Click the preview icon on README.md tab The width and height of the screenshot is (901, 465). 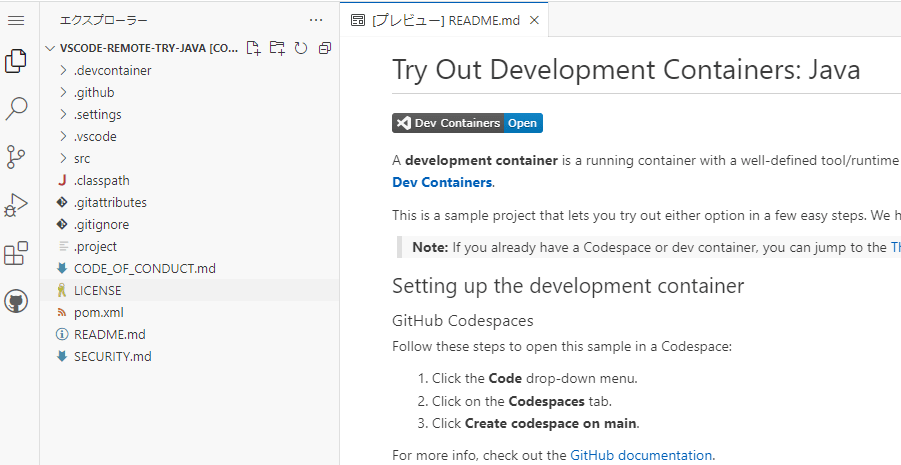pos(357,21)
